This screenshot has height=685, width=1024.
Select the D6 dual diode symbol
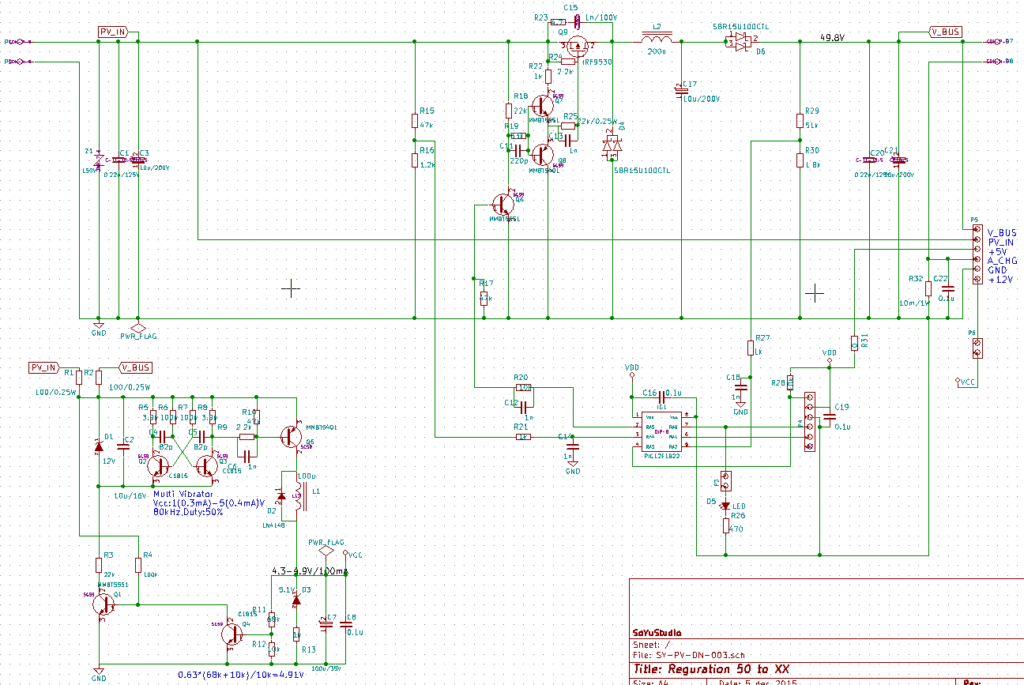[x=738, y=42]
